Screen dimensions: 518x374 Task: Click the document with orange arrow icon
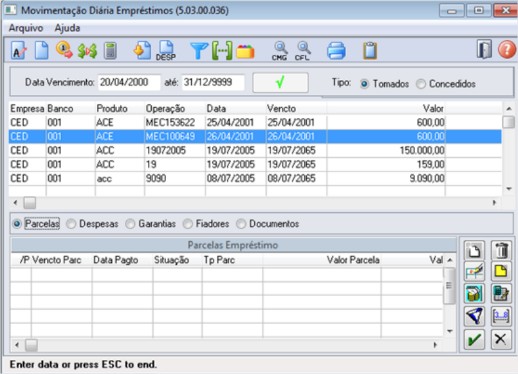point(142,51)
